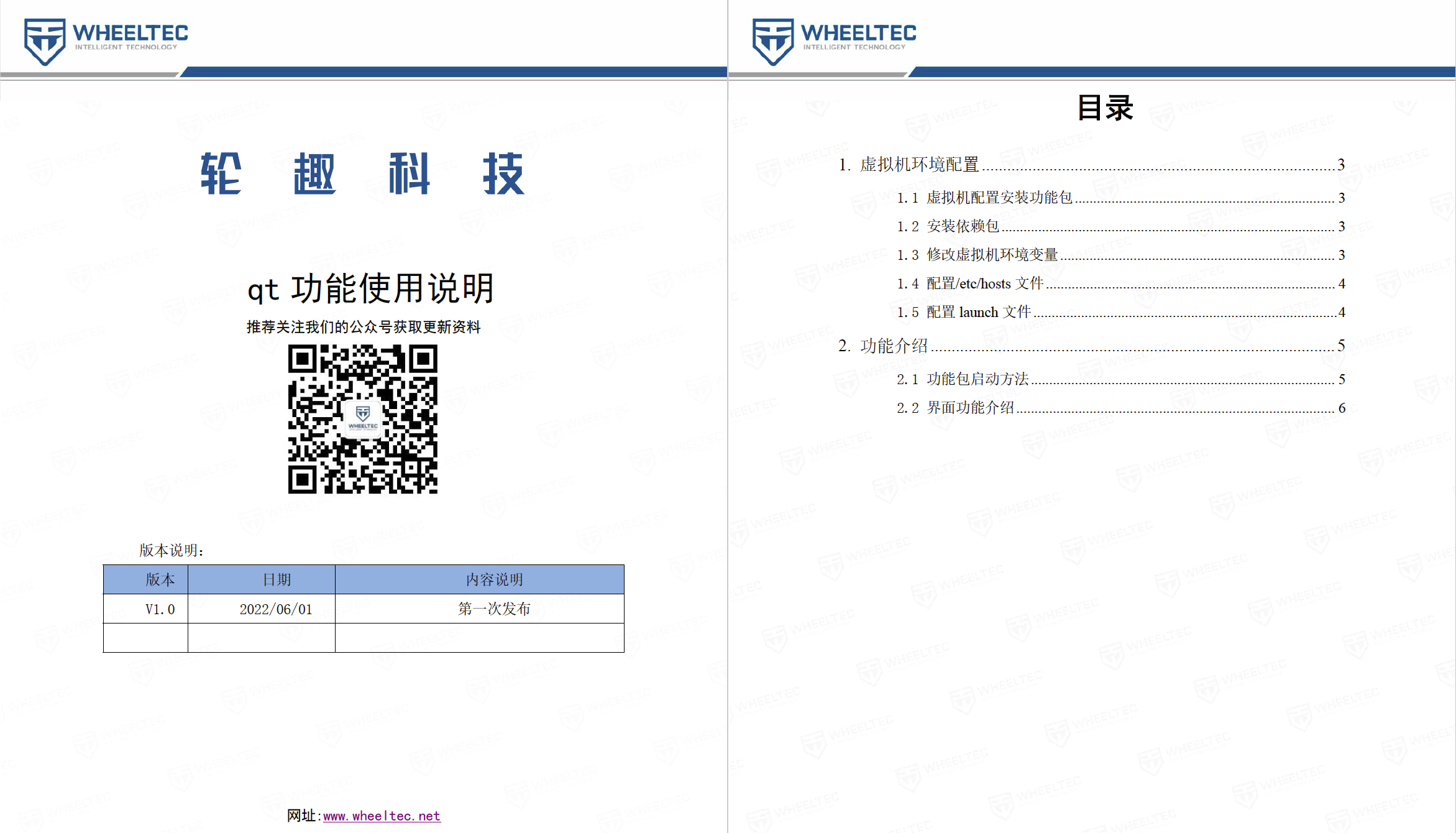Go to section 2.1 功能包启动方法

[x=1121, y=379]
